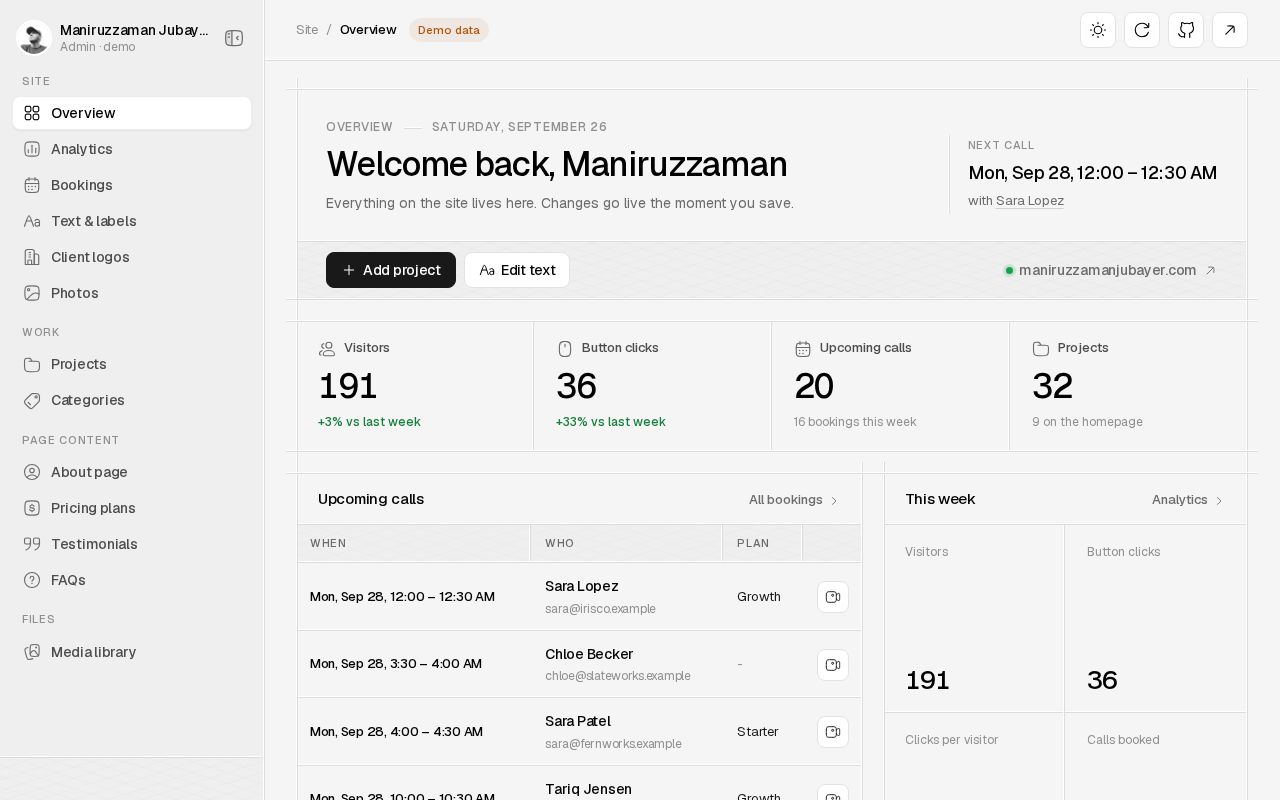Image resolution: width=1280 pixels, height=800 pixels.
Task: Open site in new tab arrow icon
Action: click(1230, 30)
